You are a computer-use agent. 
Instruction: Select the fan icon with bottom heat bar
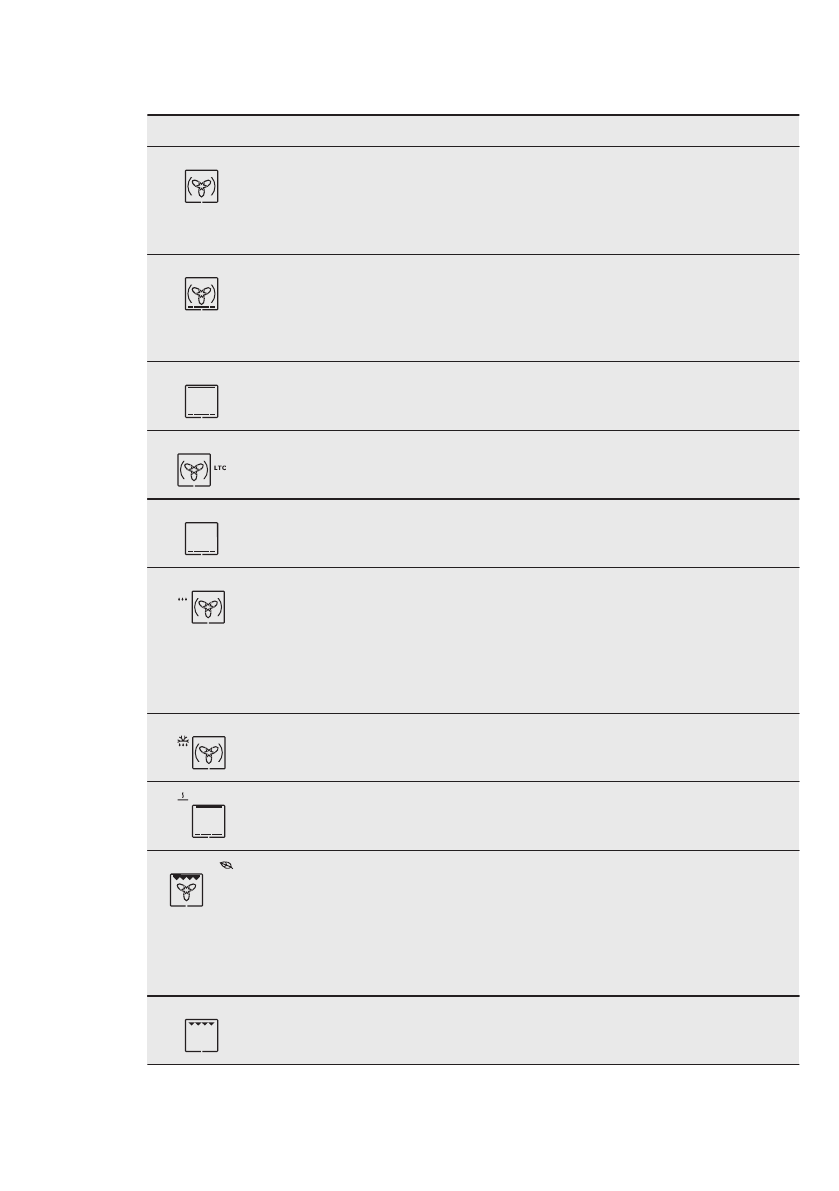(x=202, y=295)
